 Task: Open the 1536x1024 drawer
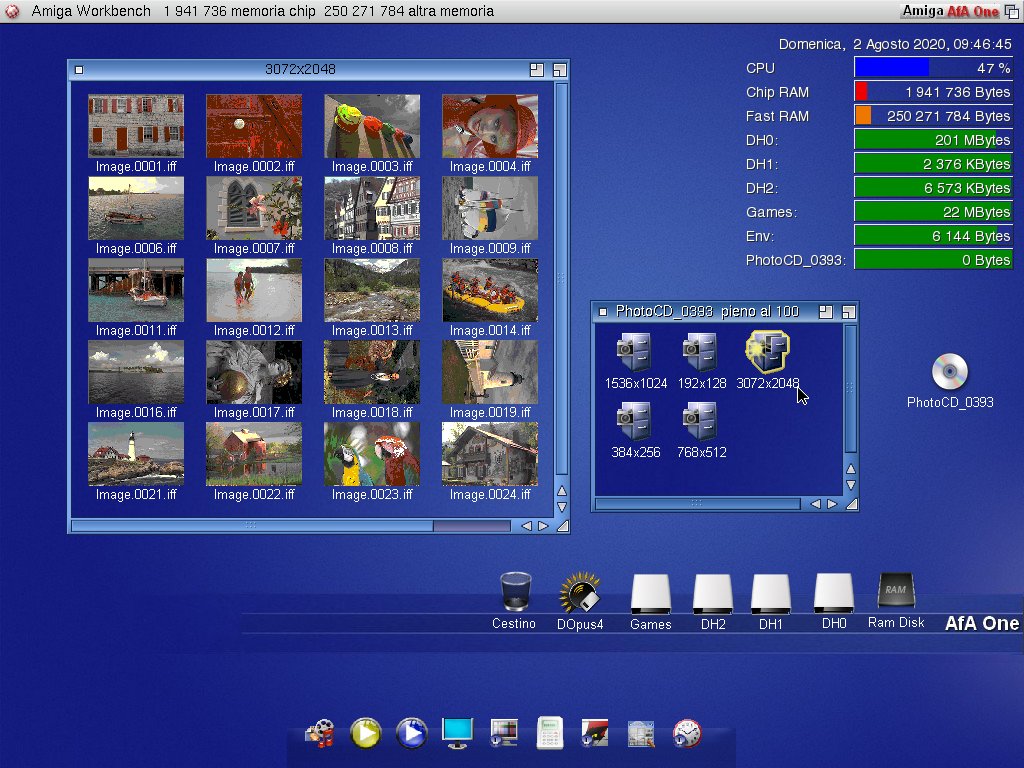(635, 353)
